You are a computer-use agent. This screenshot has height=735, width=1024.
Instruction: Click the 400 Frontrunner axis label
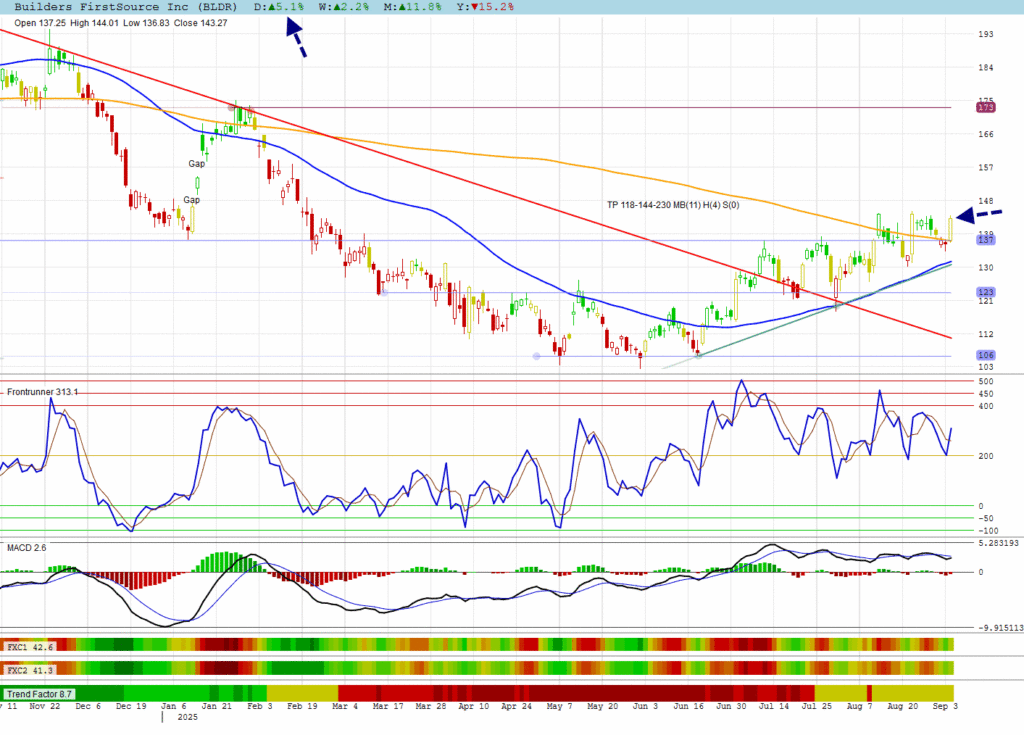(985, 406)
